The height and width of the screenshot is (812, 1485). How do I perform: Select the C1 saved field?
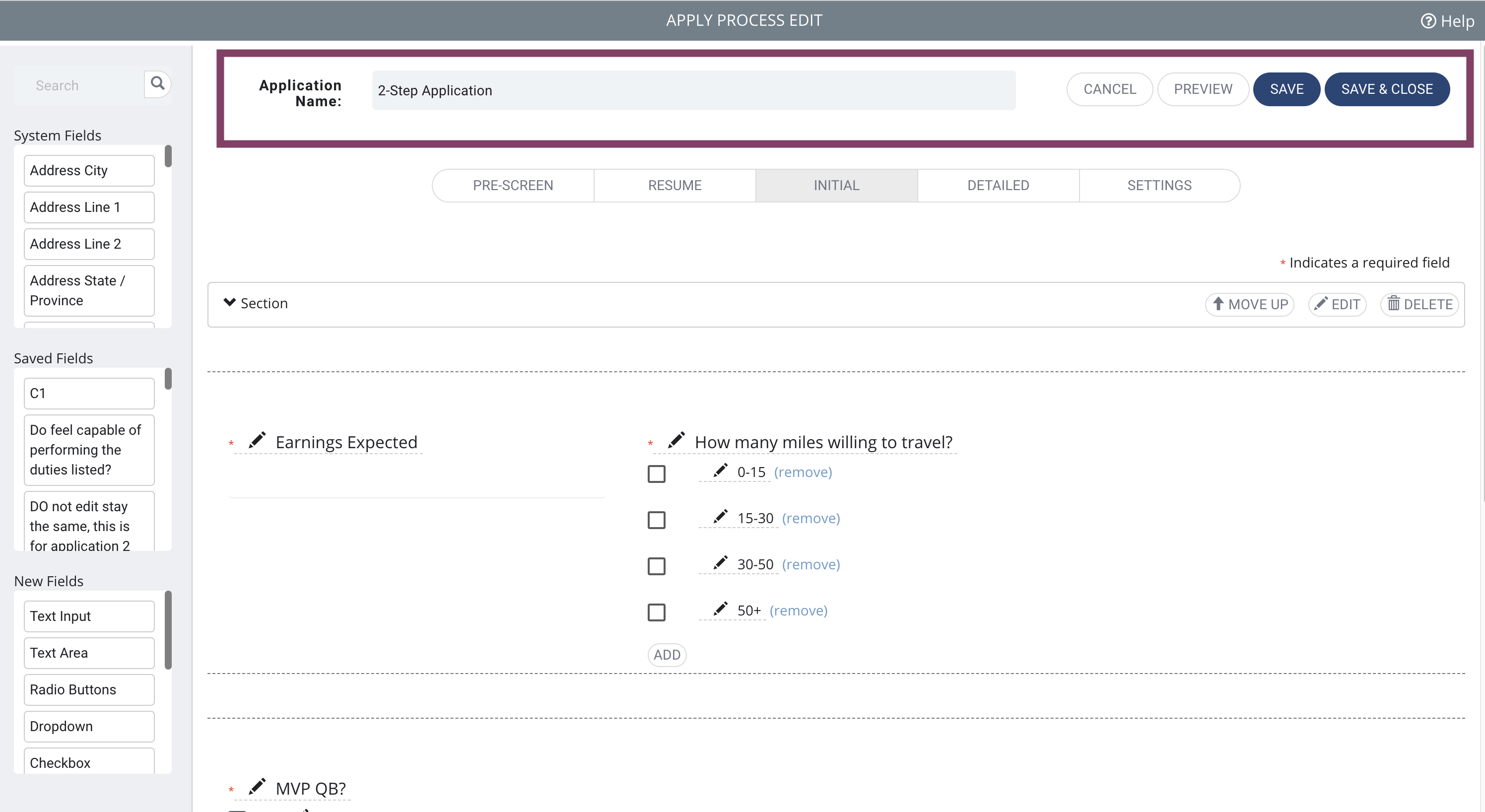89,394
